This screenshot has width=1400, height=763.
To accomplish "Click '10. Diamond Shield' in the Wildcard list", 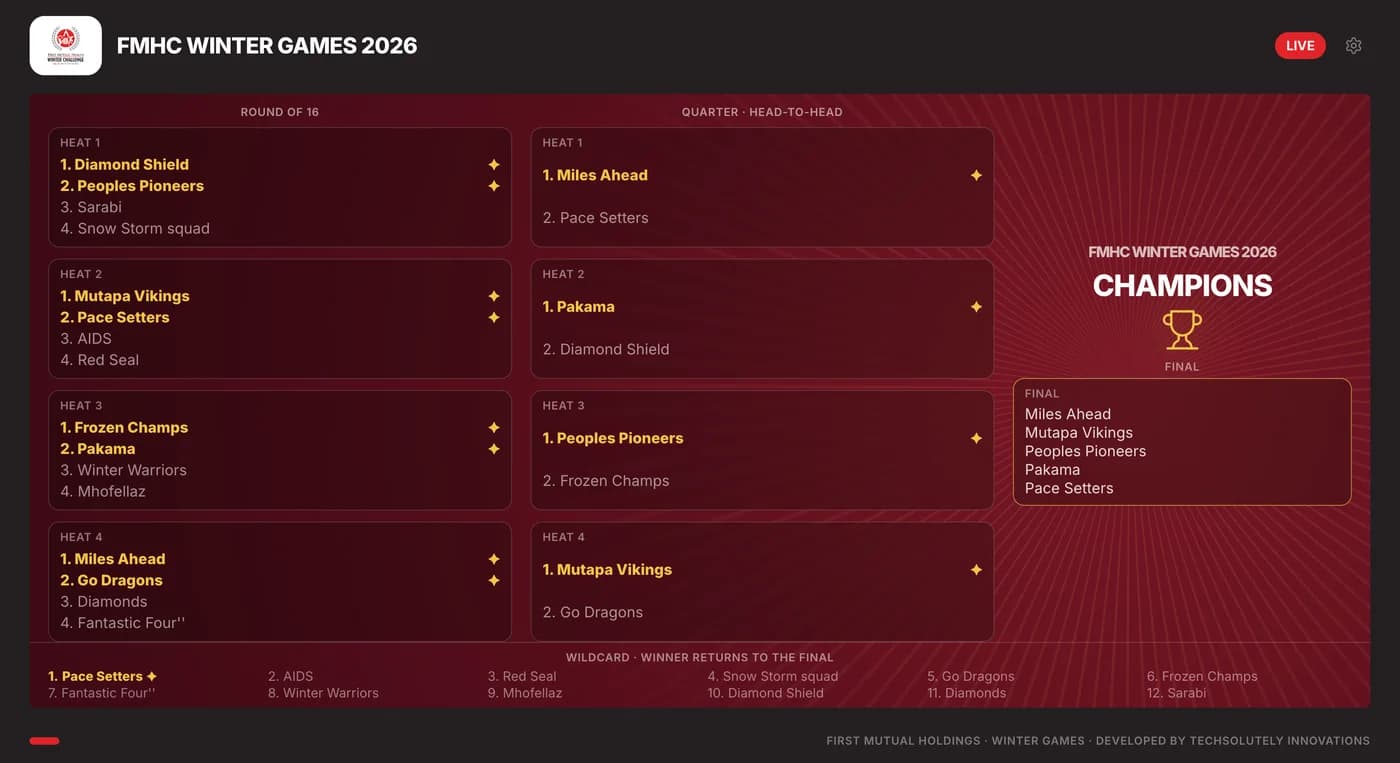I will tap(766, 693).
